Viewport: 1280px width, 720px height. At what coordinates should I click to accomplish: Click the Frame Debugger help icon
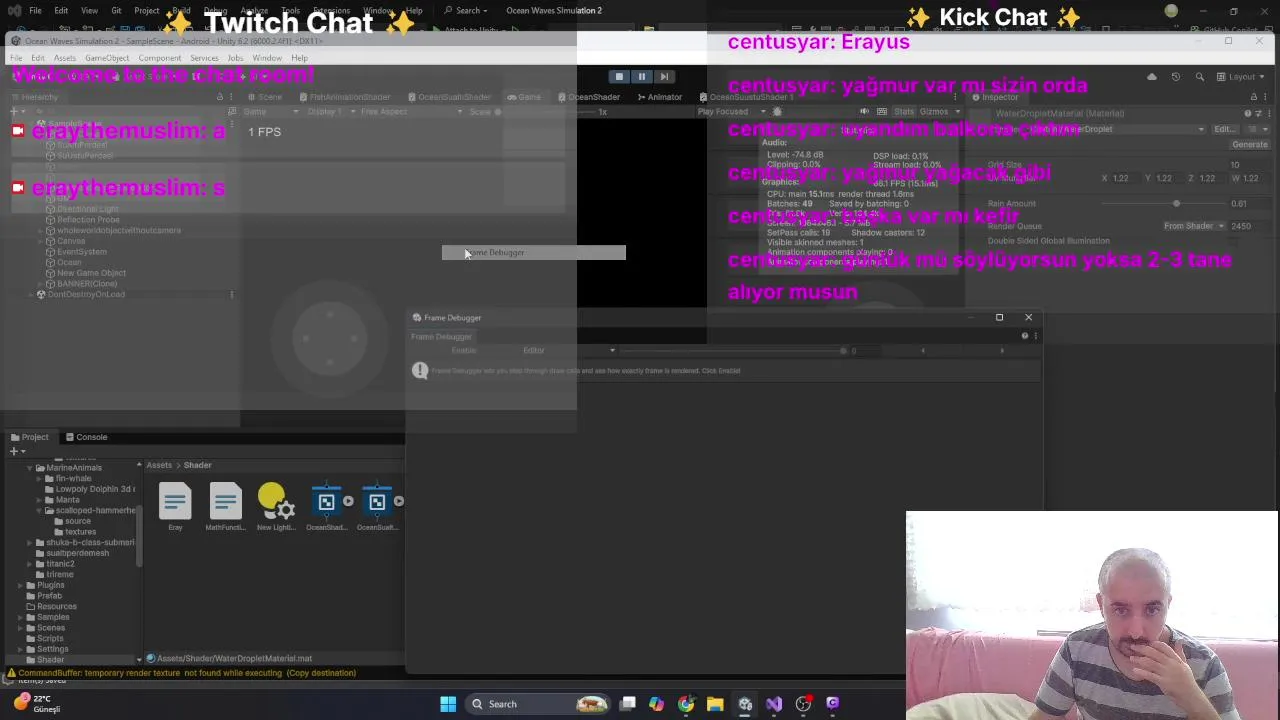click(x=1025, y=336)
